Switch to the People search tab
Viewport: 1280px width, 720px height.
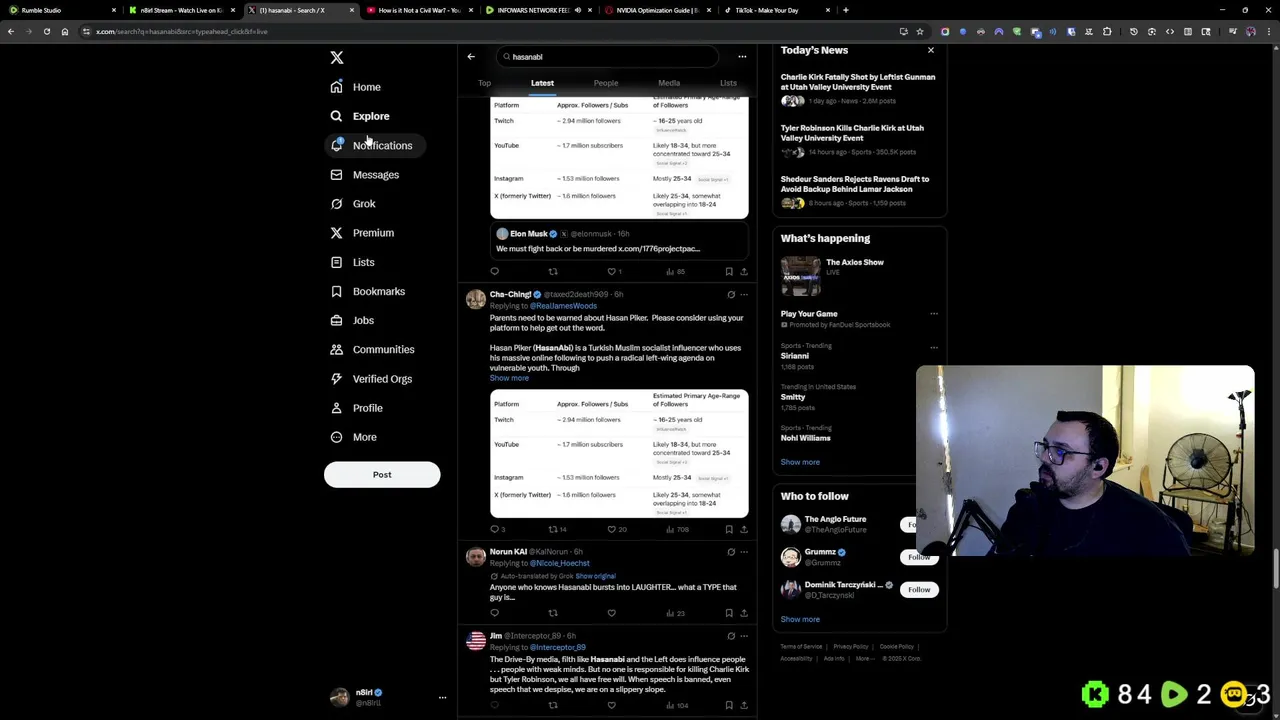pyautogui.click(x=605, y=83)
